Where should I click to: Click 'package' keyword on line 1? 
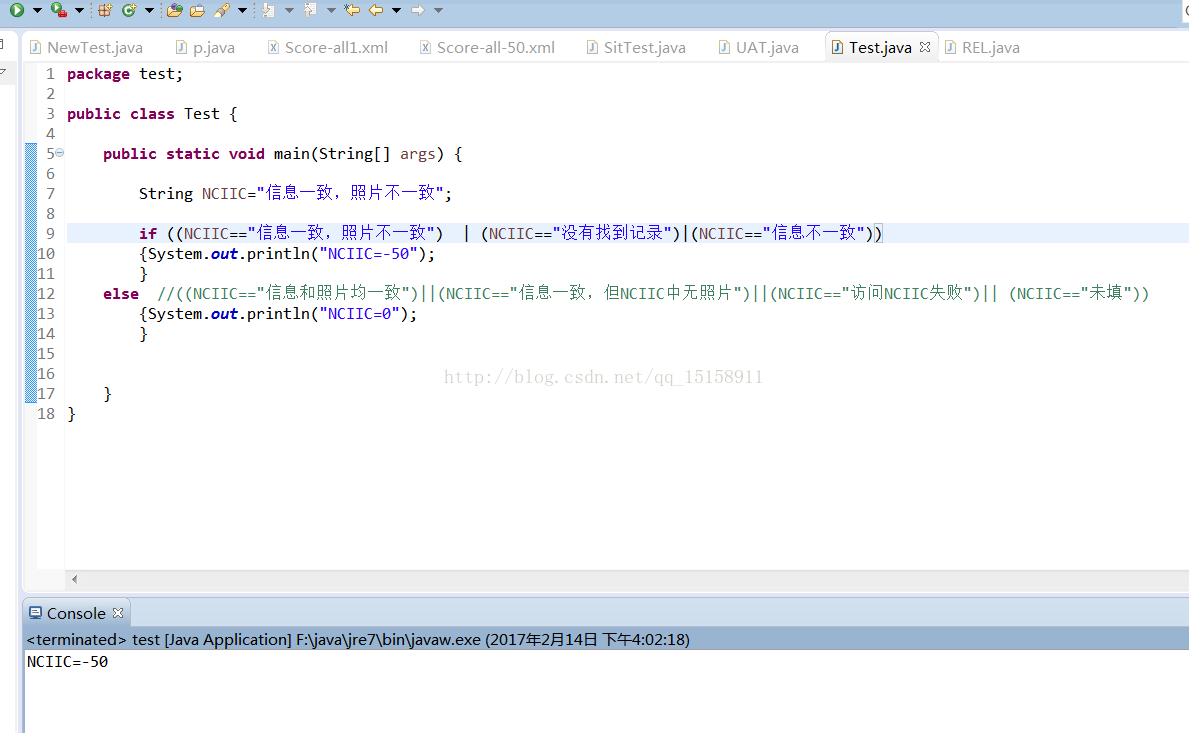point(99,74)
